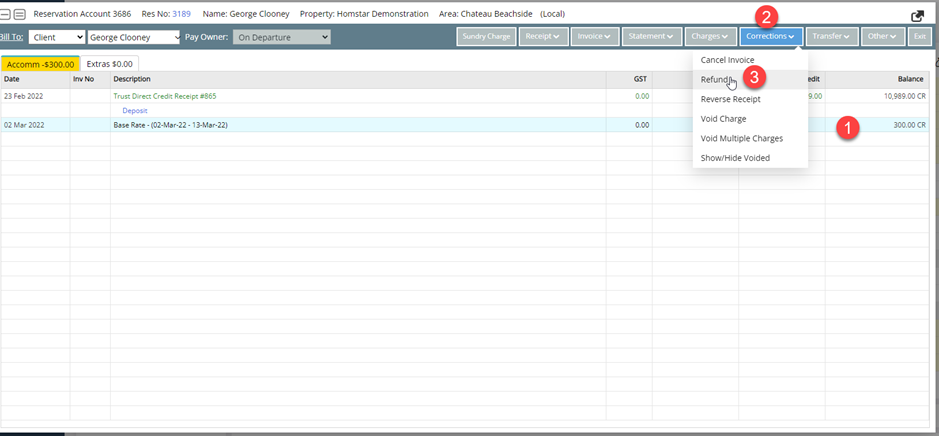This screenshot has width=939, height=436.
Task: Click the collapse minus icon beside Reservation Account
Action: click(7, 15)
